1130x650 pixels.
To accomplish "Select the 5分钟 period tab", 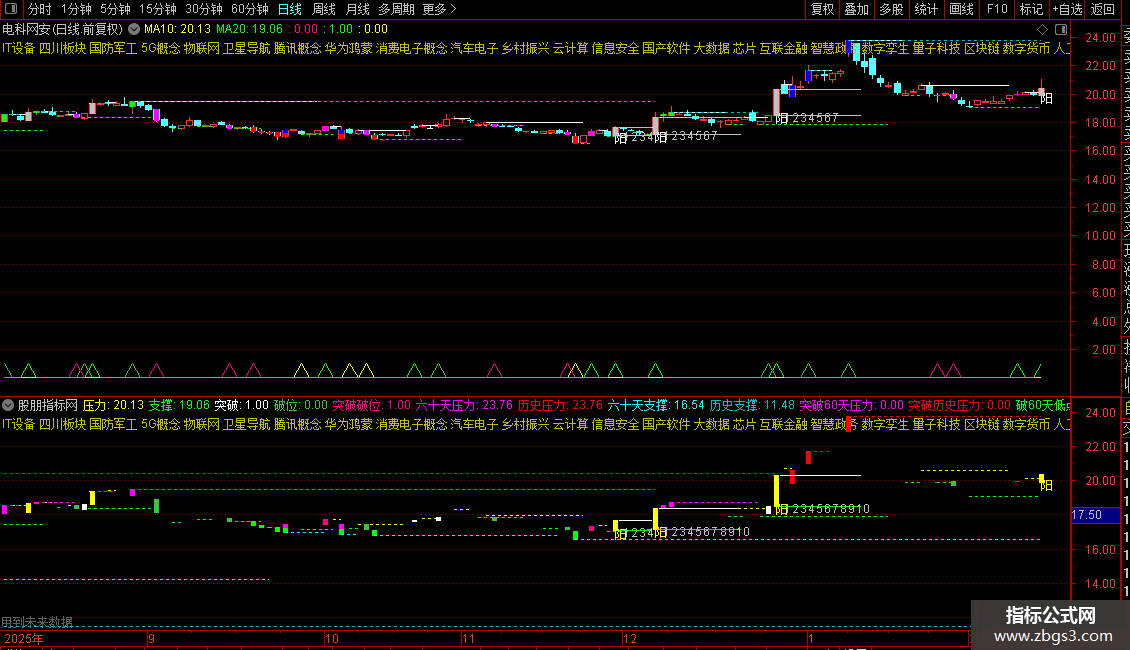I will pos(115,9).
